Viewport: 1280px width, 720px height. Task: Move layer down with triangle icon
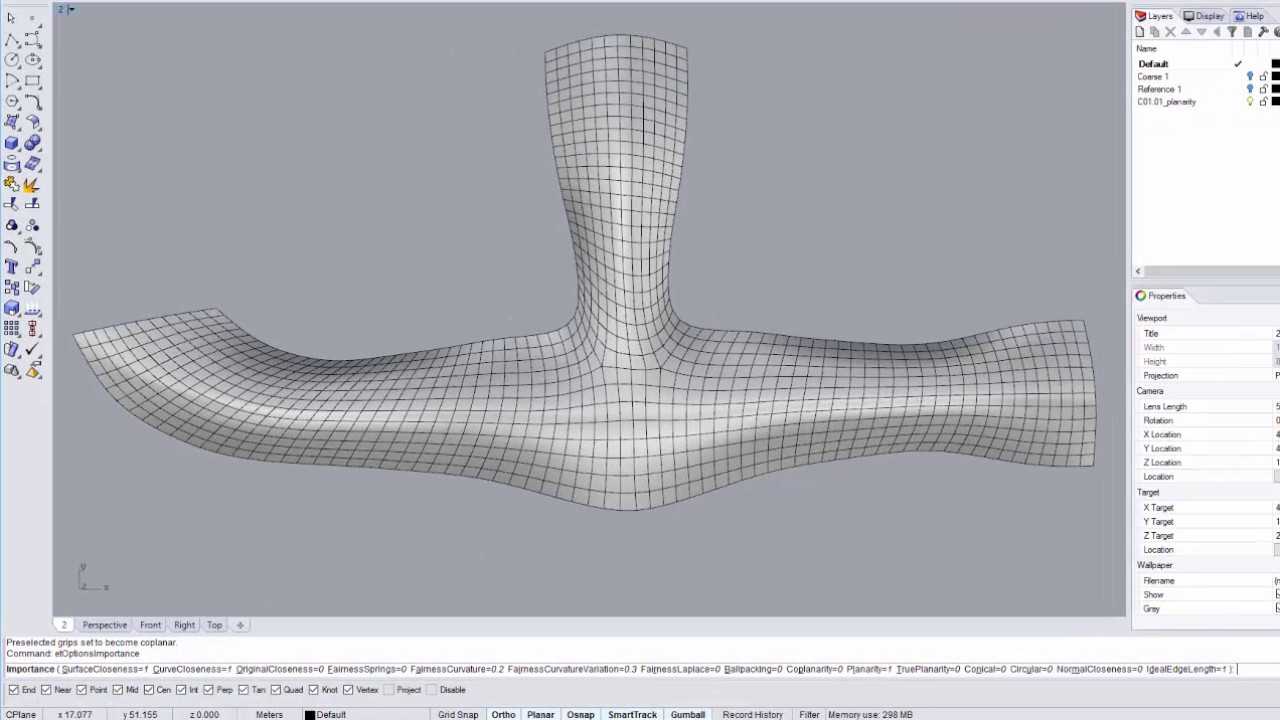(1201, 32)
